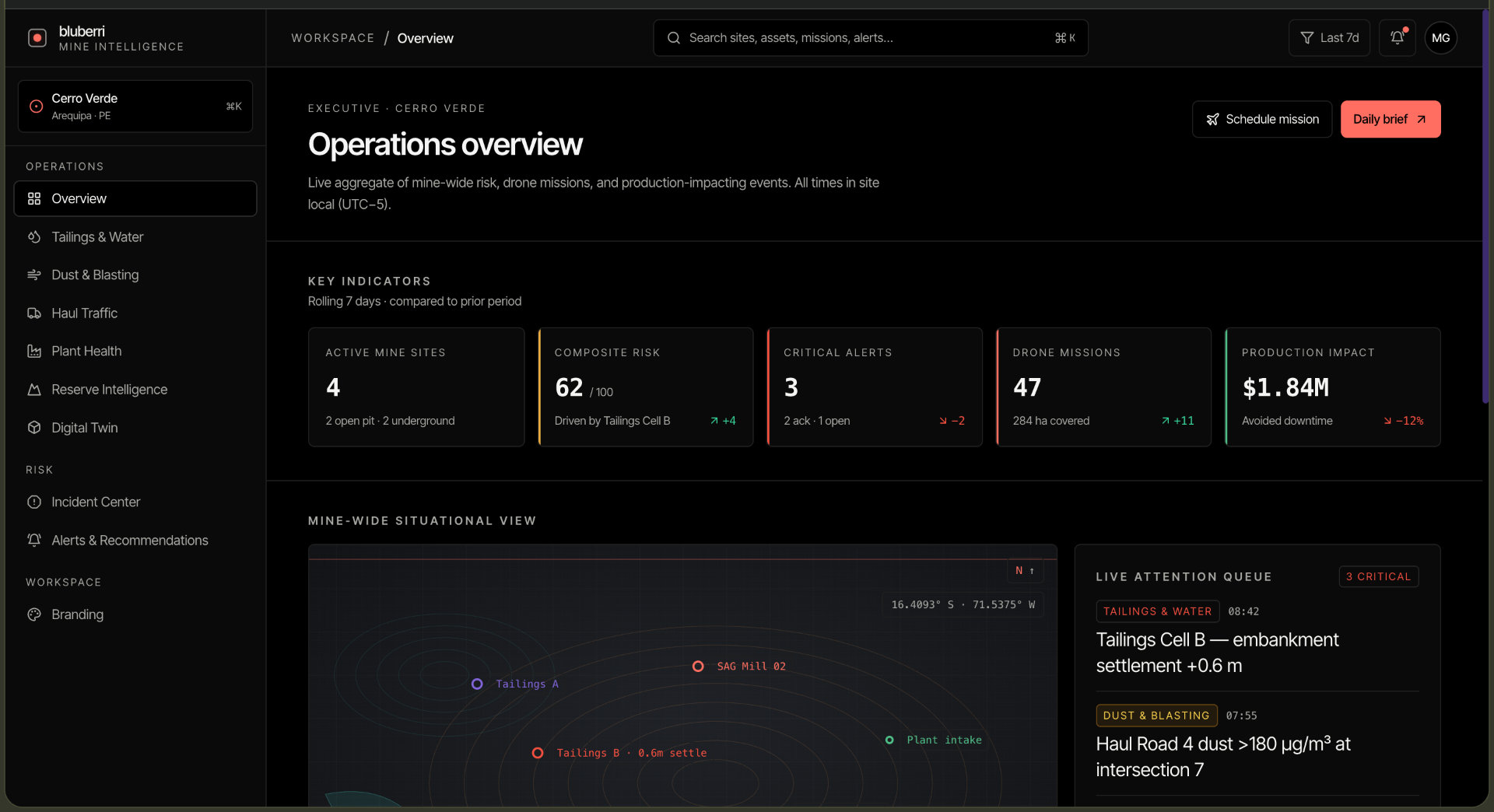Open the notifications bell

pyautogui.click(x=1398, y=37)
